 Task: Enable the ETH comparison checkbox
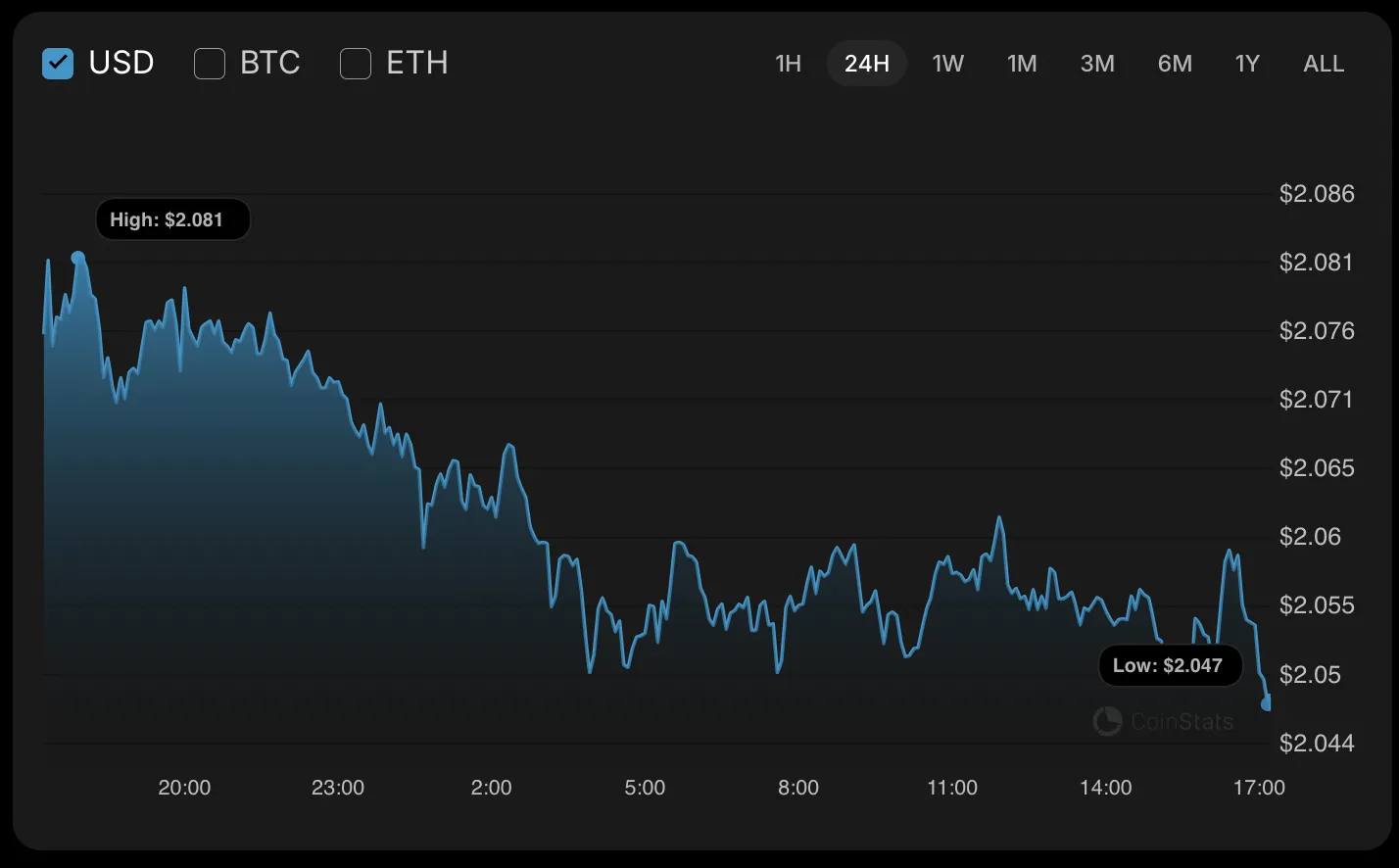click(x=355, y=63)
